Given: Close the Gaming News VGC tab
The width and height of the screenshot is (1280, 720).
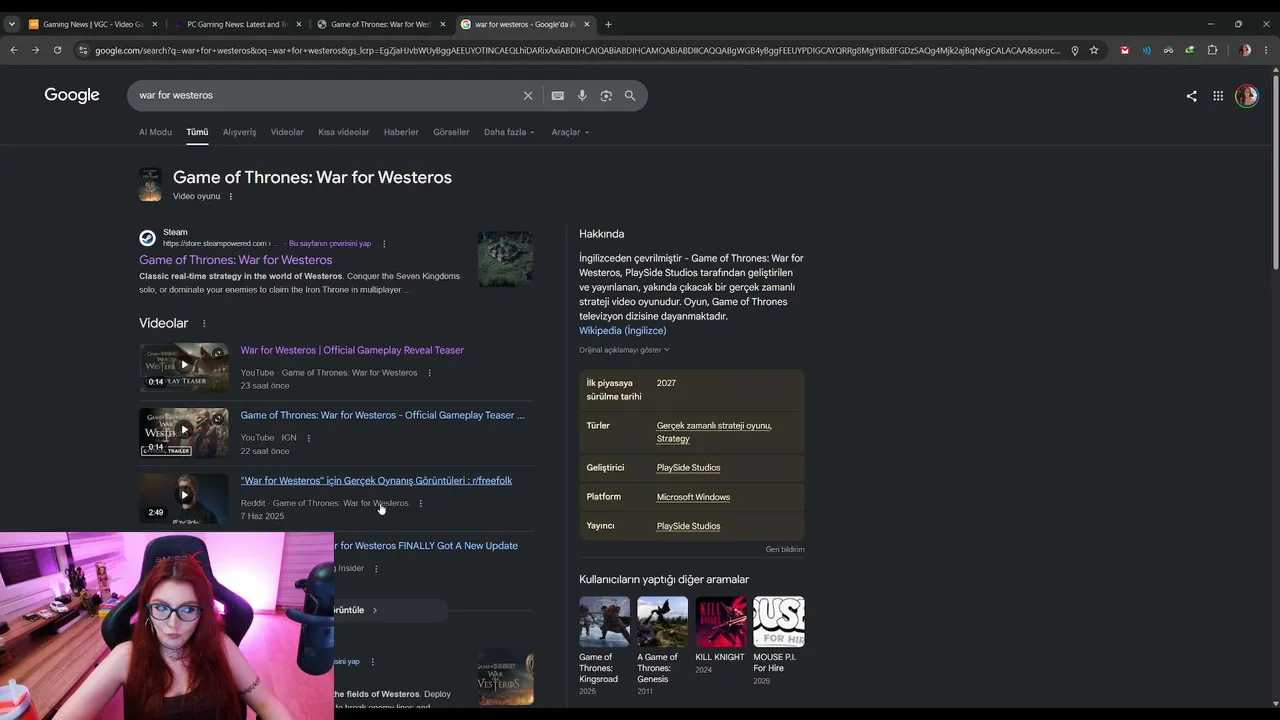Looking at the screenshot, I should click(x=154, y=24).
